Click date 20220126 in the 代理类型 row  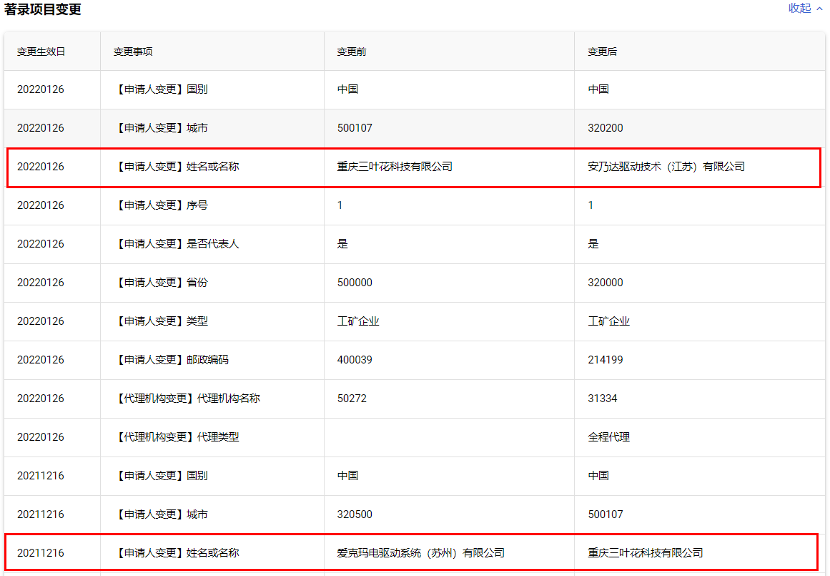pos(41,437)
